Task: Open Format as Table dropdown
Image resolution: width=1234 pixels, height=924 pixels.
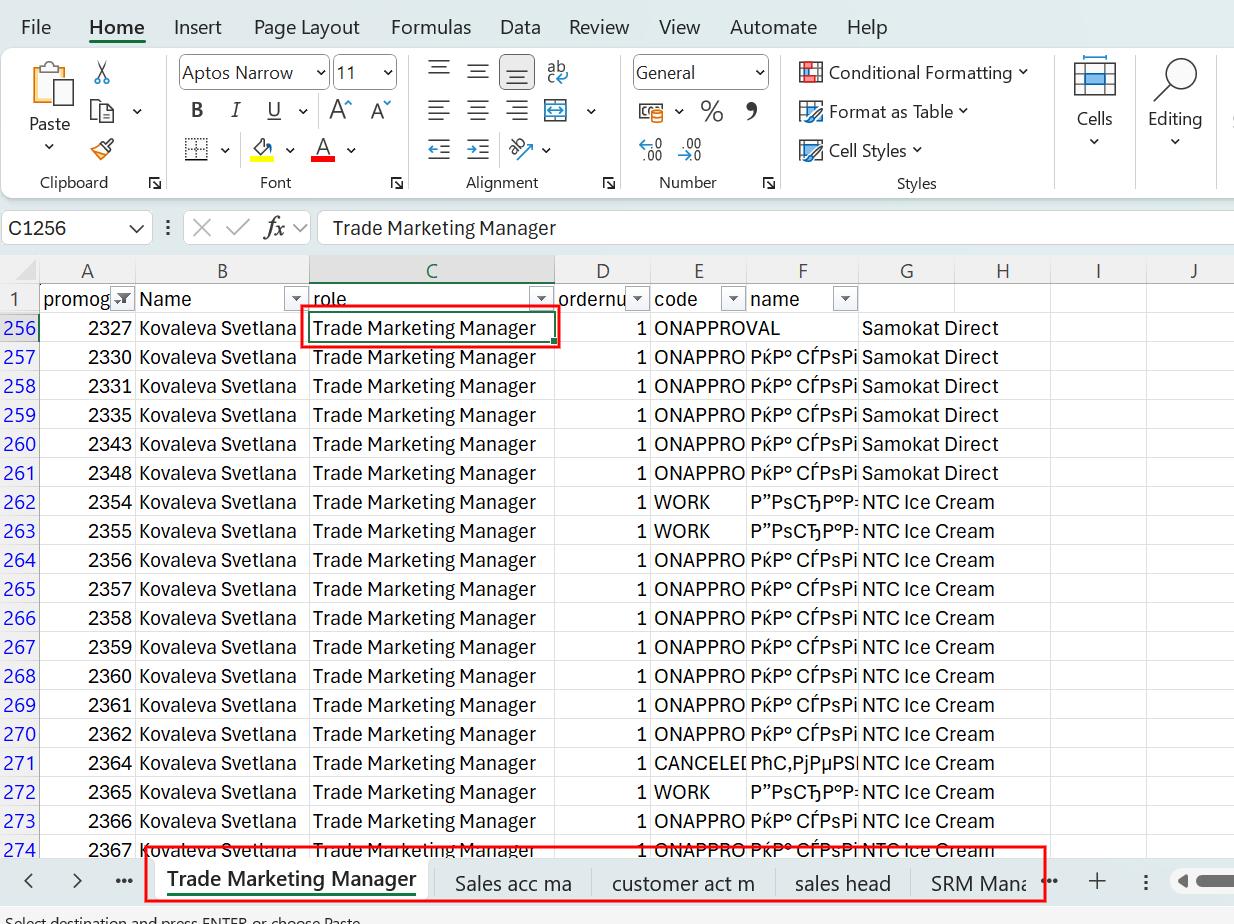Action: (x=884, y=112)
